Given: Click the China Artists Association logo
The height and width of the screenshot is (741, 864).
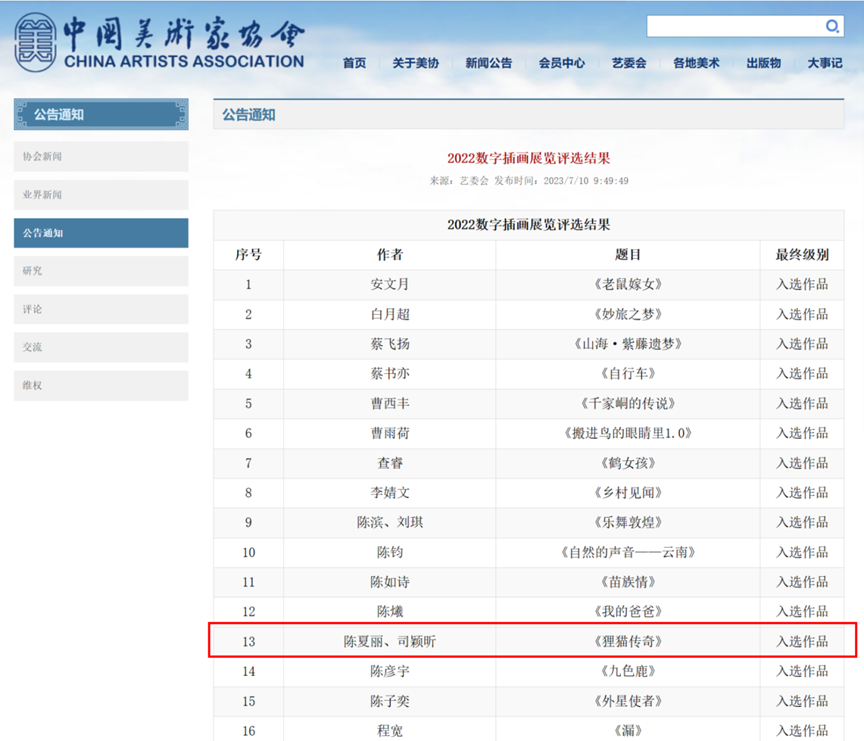Looking at the screenshot, I should tap(160, 43).
